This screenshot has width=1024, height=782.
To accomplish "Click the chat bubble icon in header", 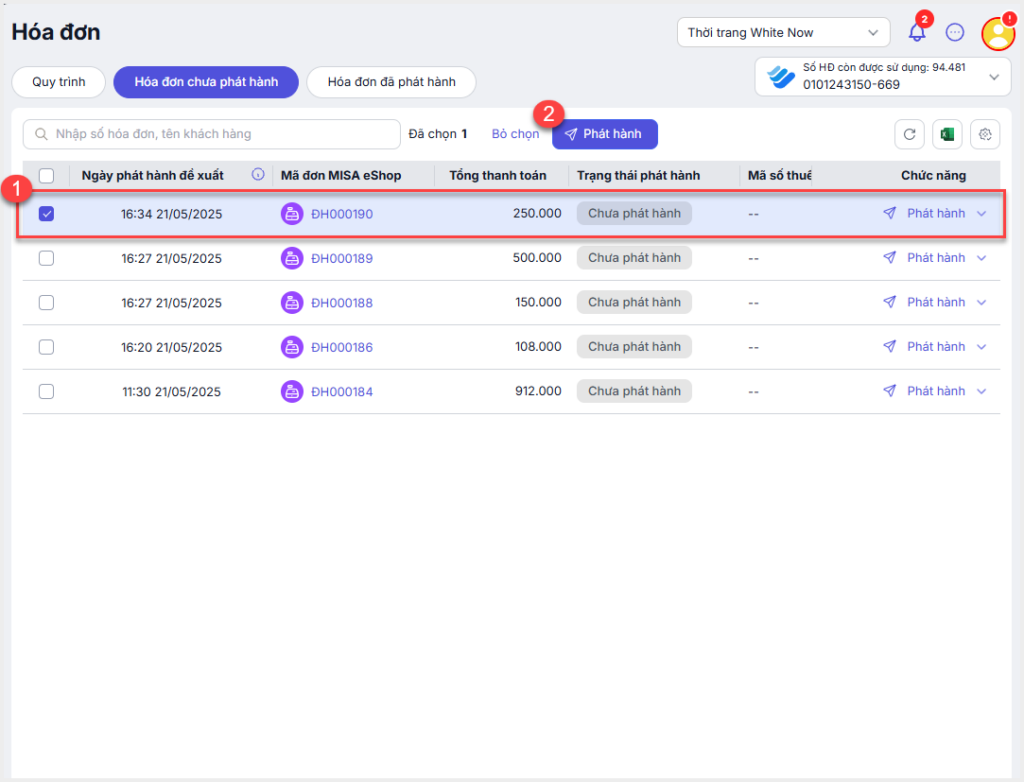I will coord(955,33).
